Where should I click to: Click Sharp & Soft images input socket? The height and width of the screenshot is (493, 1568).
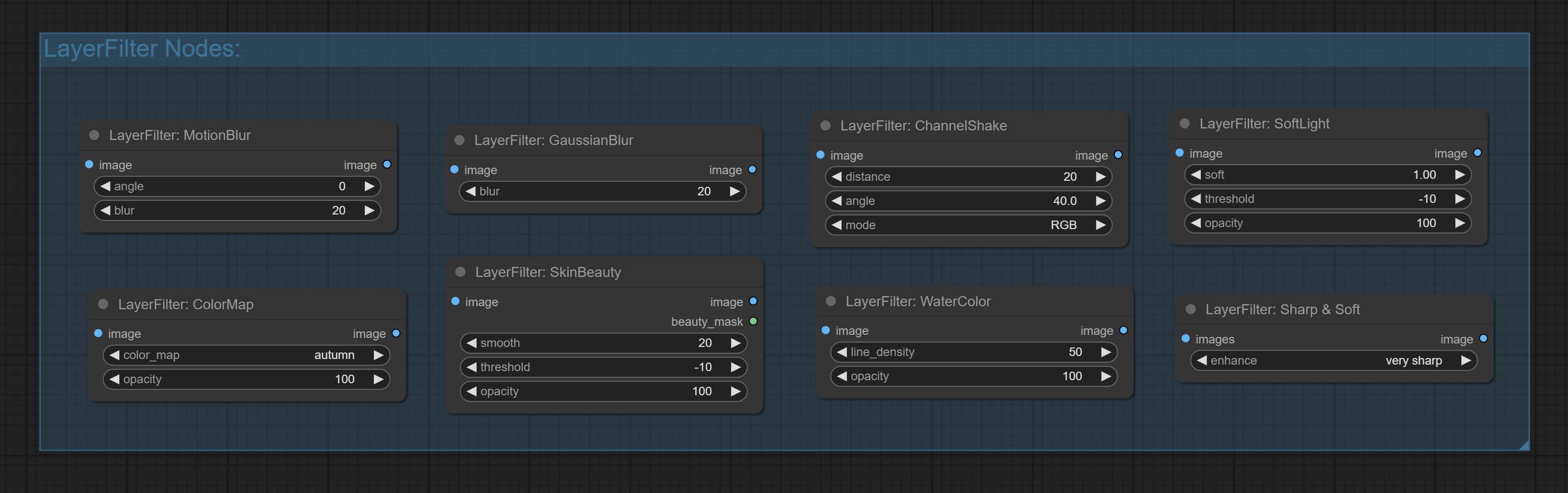(1186, 338)
